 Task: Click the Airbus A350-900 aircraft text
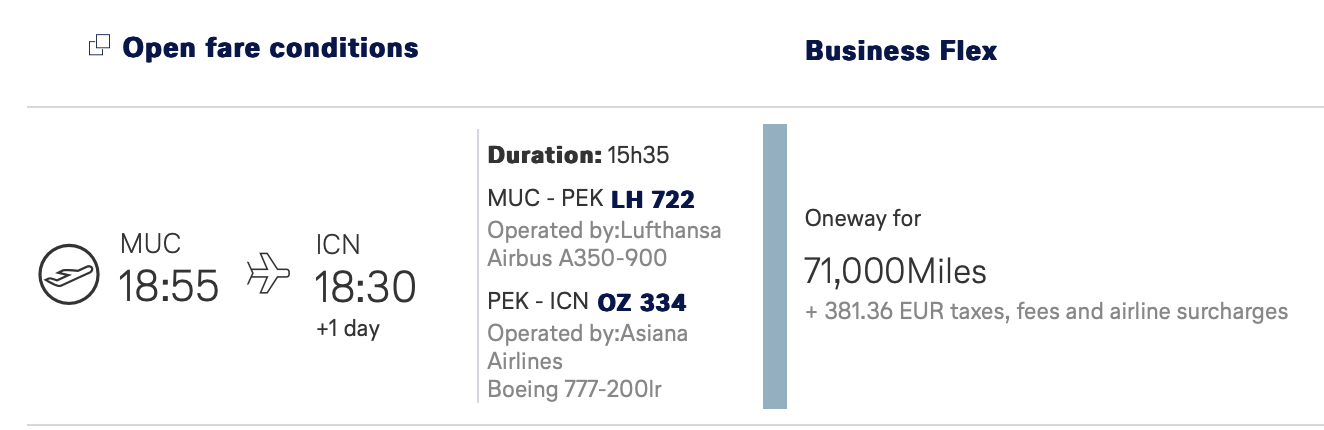click(577, 258)
